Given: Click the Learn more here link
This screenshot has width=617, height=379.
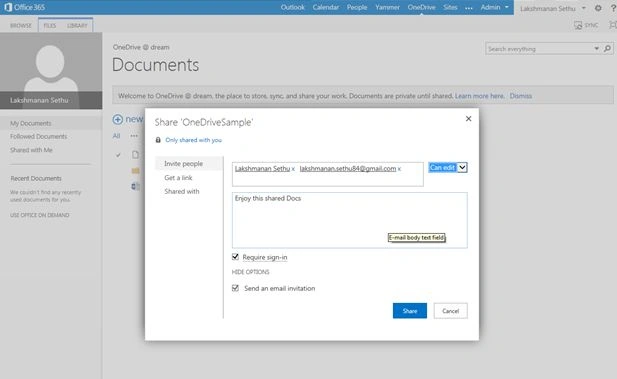Looking at the screenshot, I should pos(479,96).
